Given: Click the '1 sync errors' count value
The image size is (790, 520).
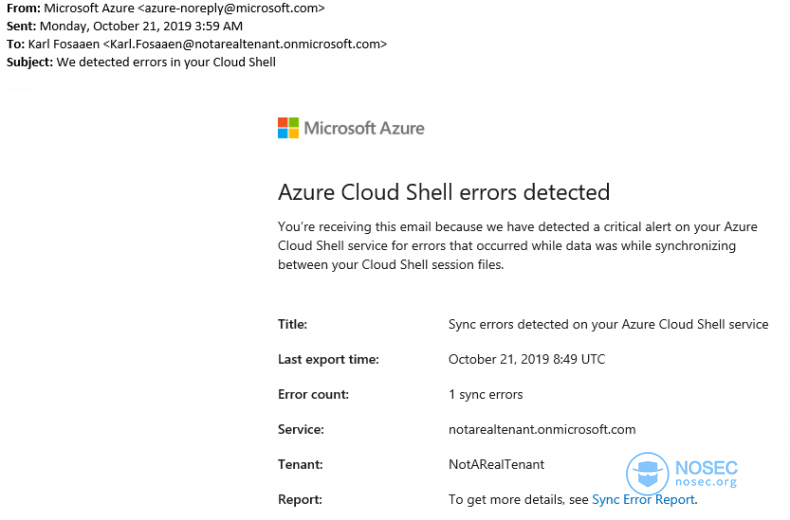Looking at the screenshot, I should pos(486,395).
